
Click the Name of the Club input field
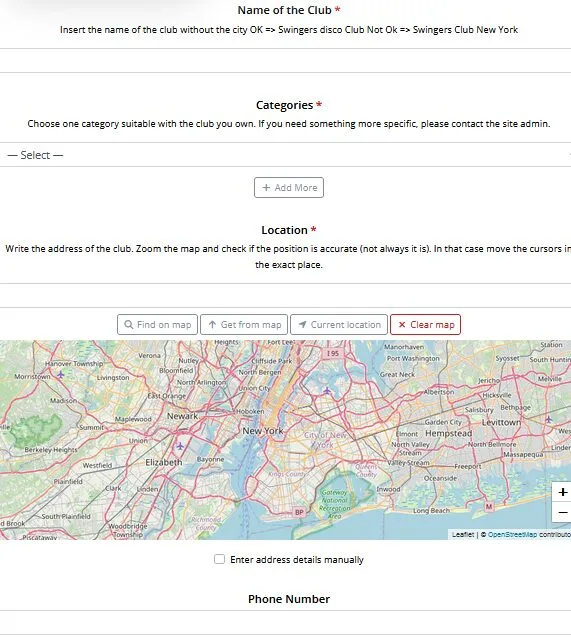[x=285, y=61]
